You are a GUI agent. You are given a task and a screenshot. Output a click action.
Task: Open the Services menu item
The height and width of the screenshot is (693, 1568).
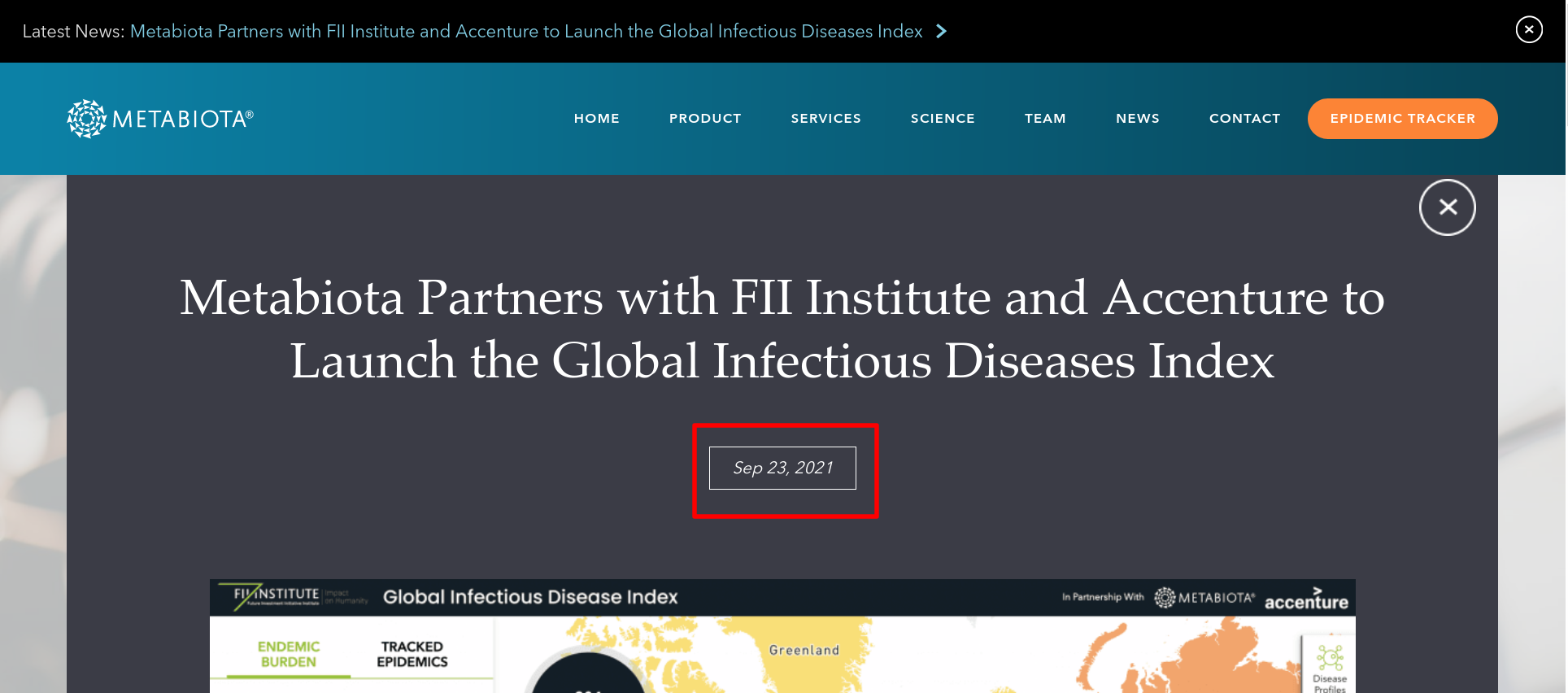coord(825,119)
